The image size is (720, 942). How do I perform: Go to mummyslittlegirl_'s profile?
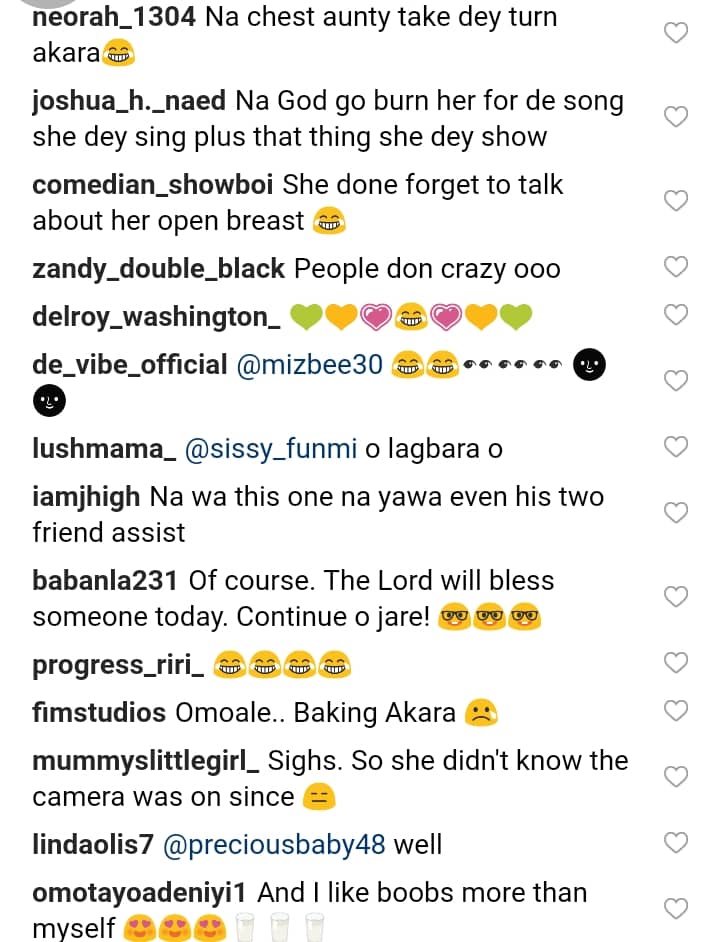(145, 761)
